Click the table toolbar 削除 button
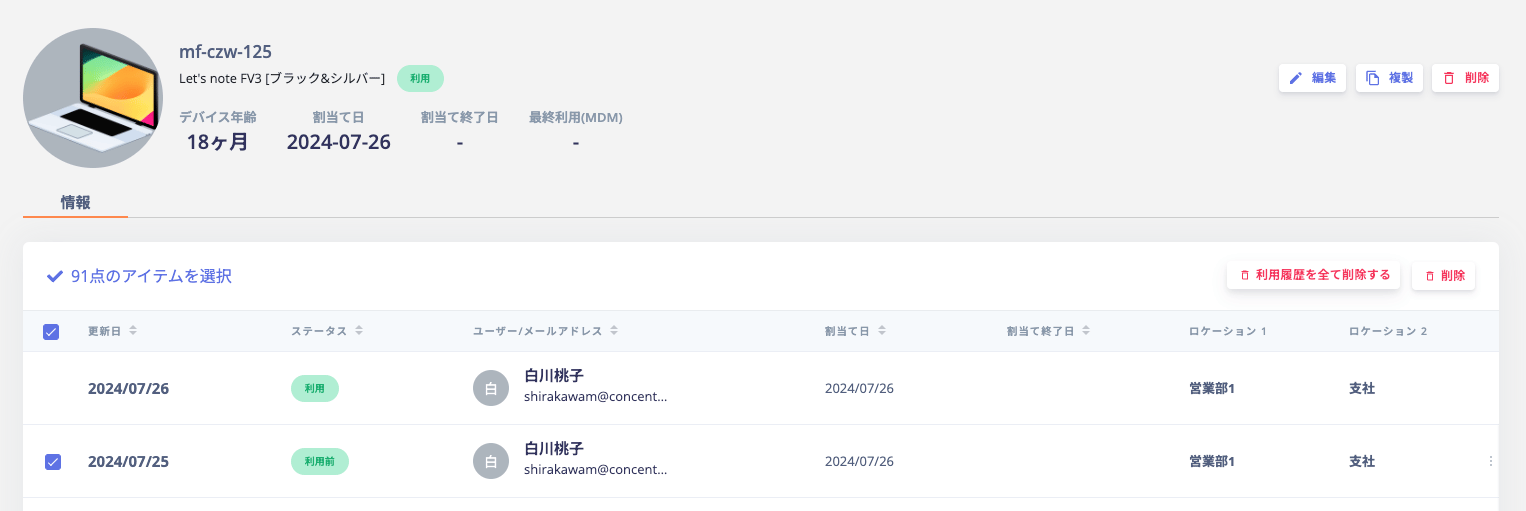 pyautogui.click(x=1443, y=275)
